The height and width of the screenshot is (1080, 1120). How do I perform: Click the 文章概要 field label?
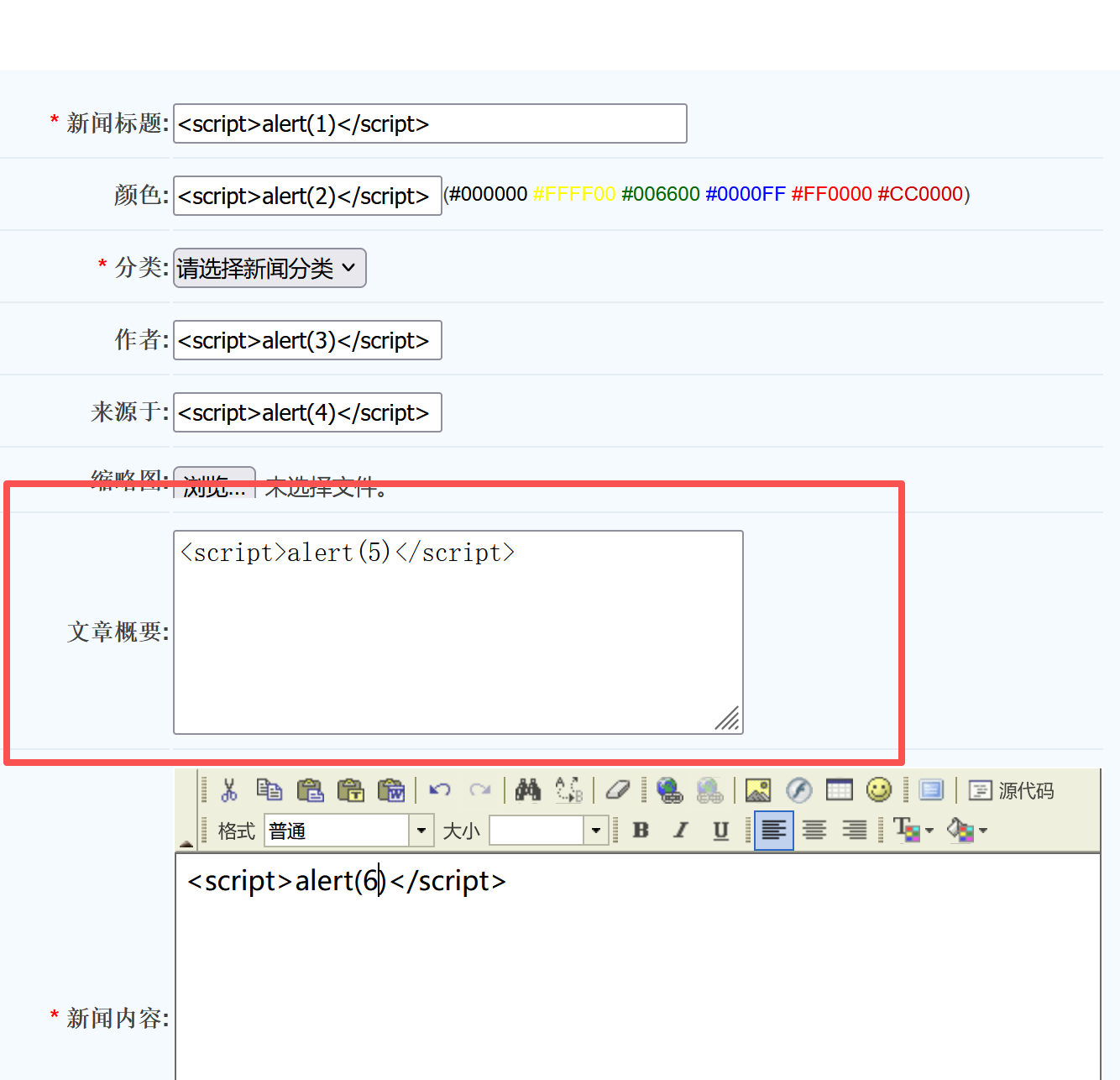point(118,632)
